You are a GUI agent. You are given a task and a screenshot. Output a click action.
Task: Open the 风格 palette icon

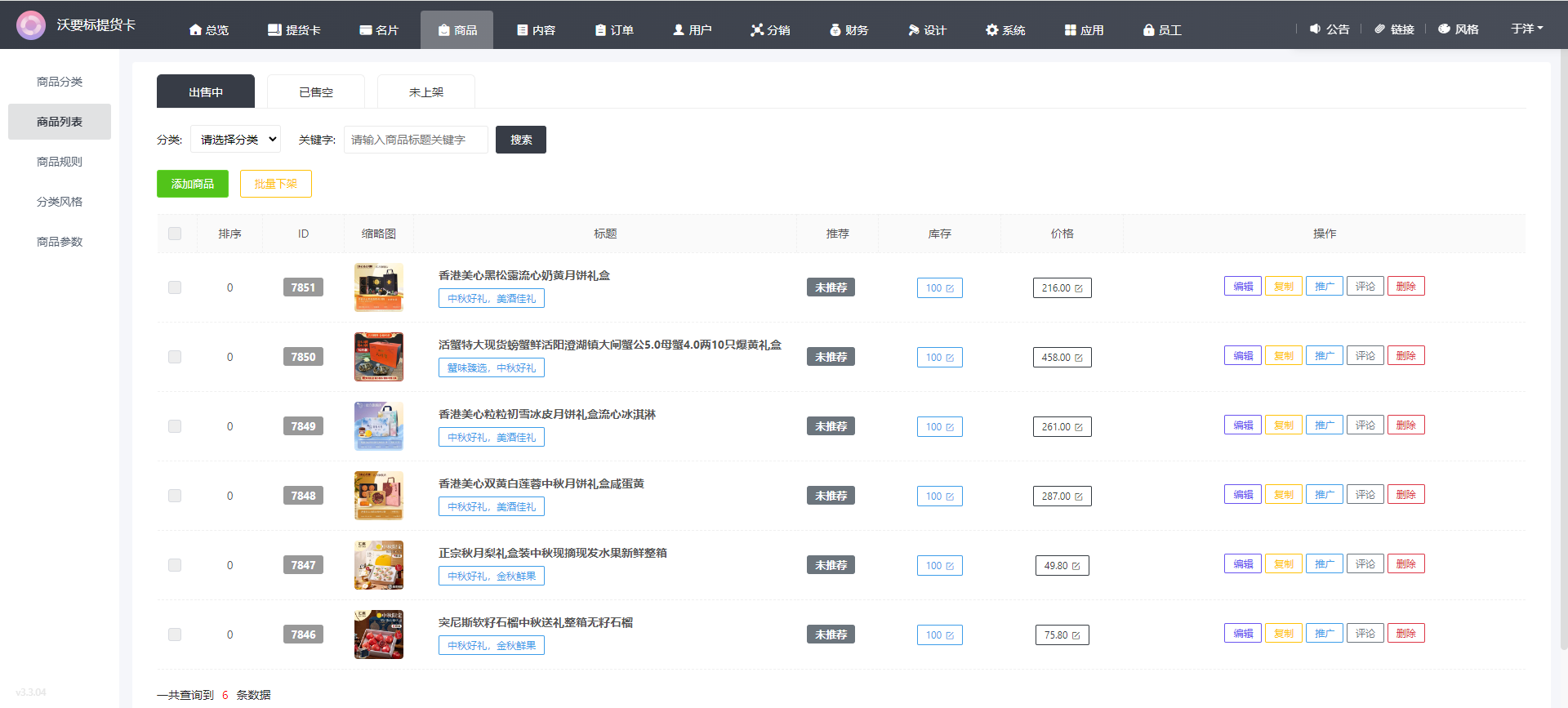point(1444,29)
